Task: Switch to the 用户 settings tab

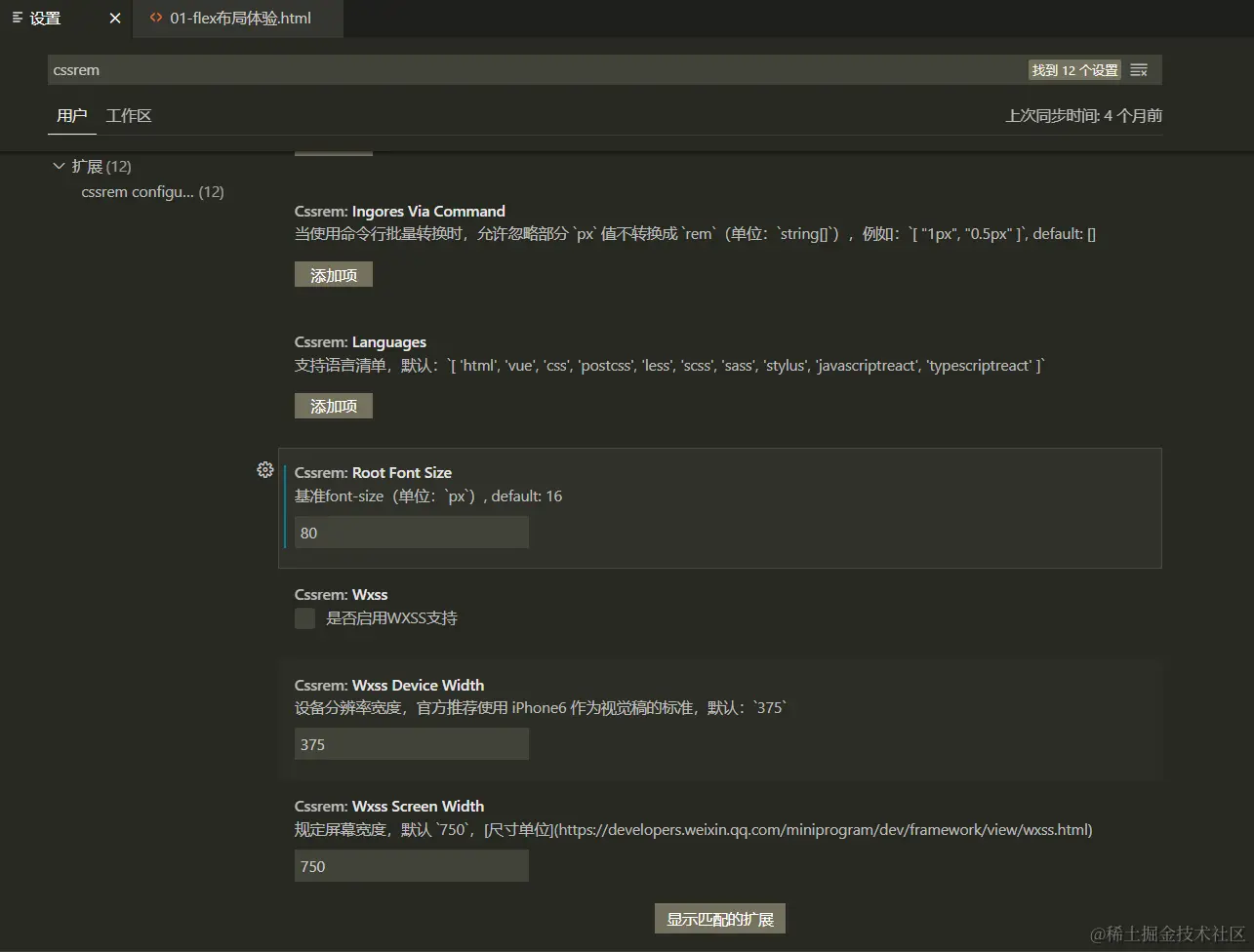Action: (72, 115)
